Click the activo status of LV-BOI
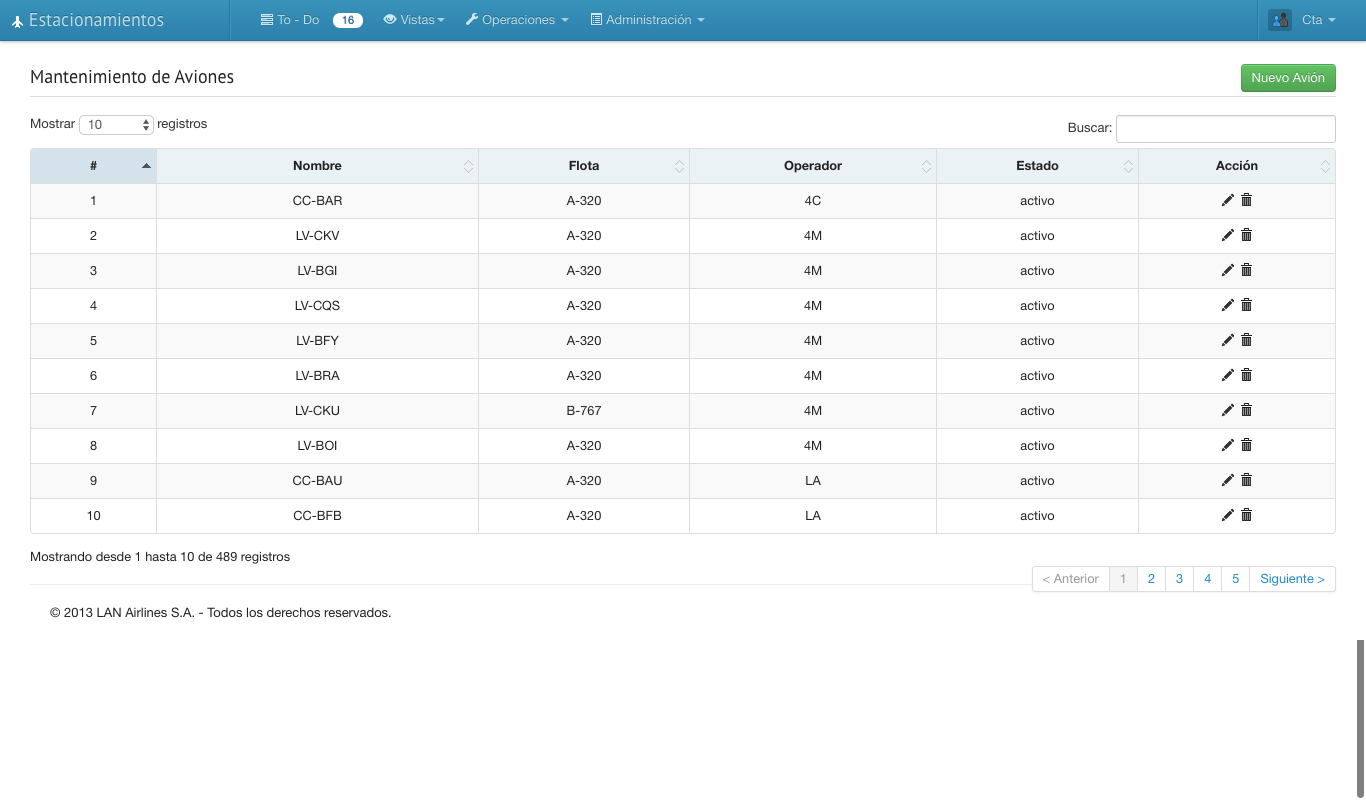This screenshot has height=800, width=1366. point(1037,446)
